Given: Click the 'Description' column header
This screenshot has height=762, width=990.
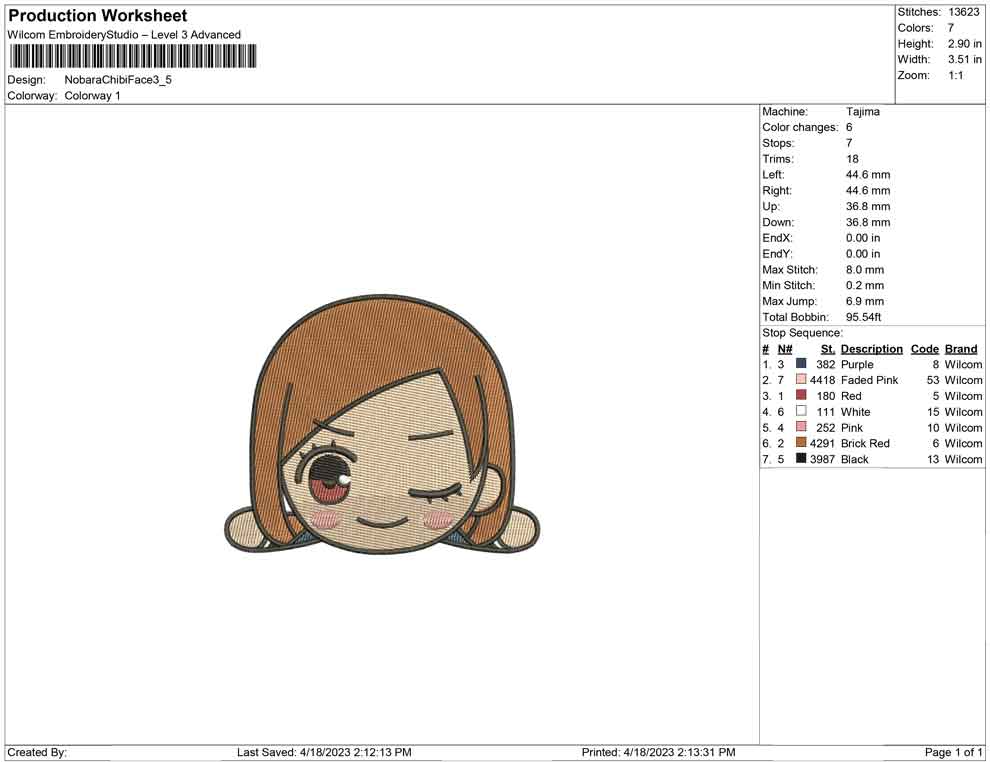Looking at the screenshot, I should (872, 349).
